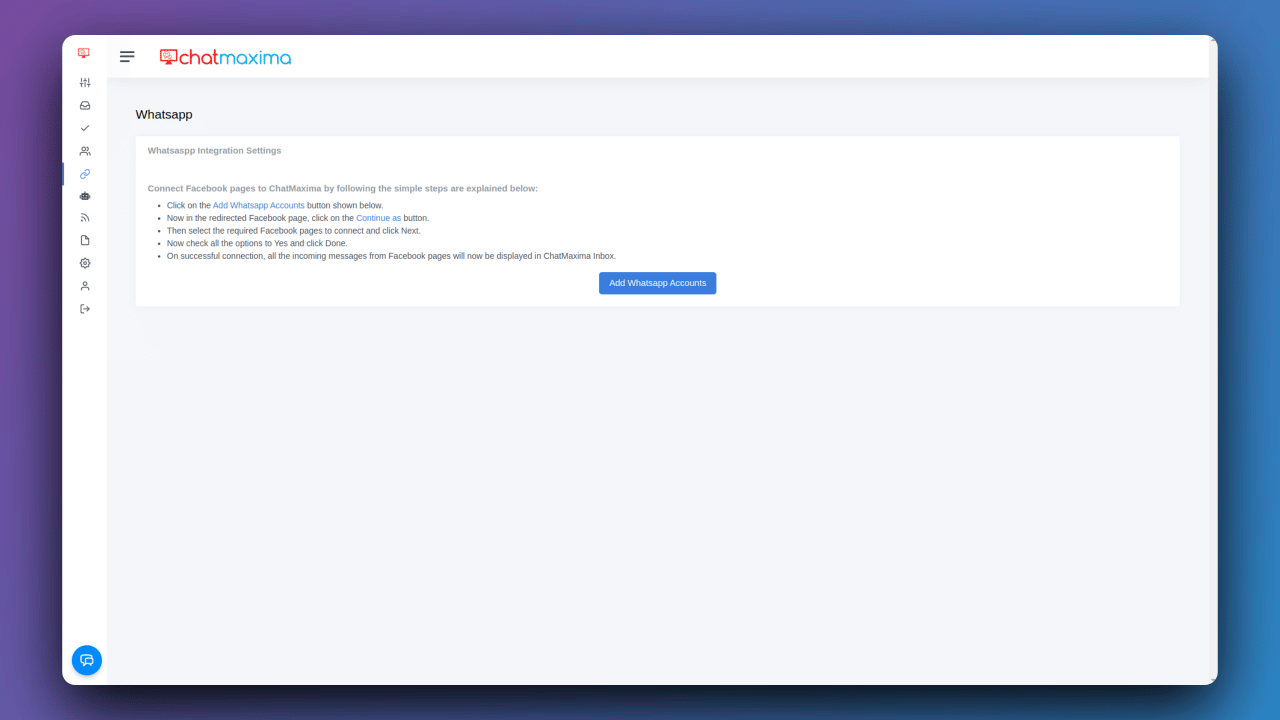Select the link integrations icon
The image size is (1280, 720).
point(85,174)
